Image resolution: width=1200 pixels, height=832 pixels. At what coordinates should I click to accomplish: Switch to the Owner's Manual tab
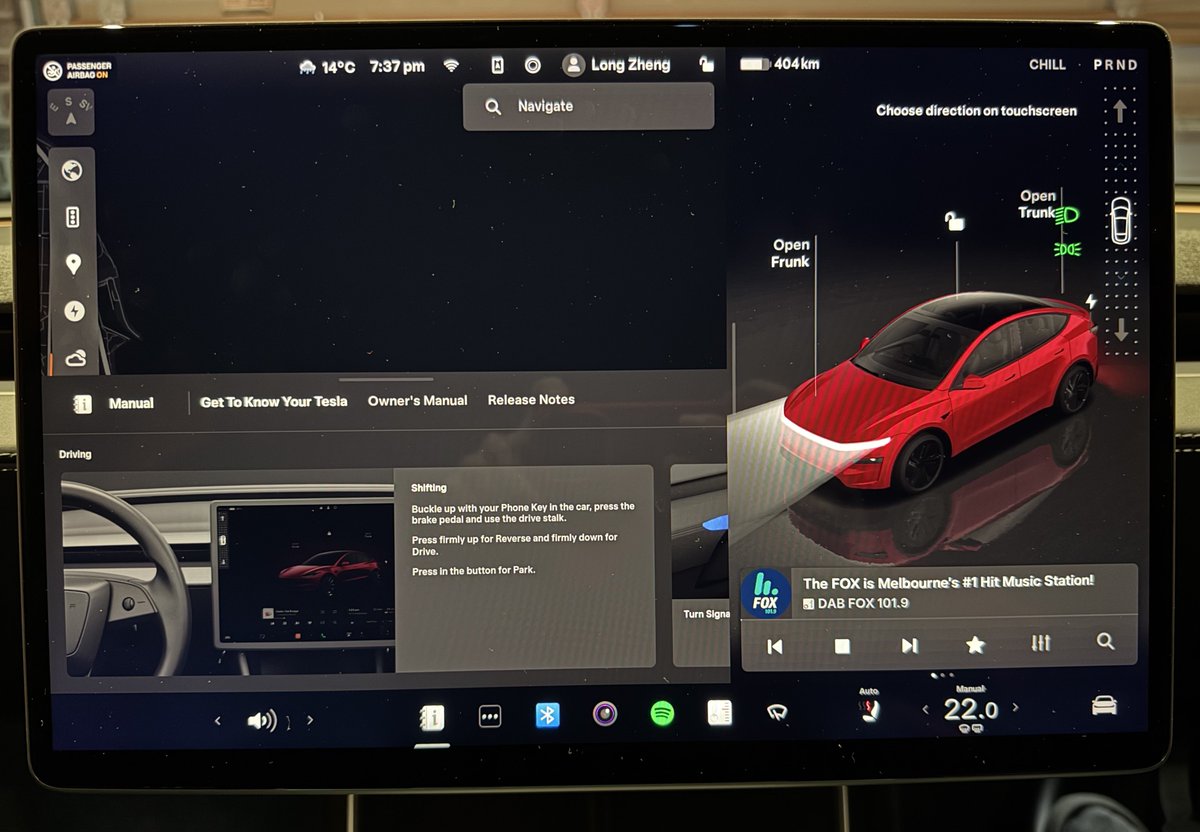[x=417, y=400]
